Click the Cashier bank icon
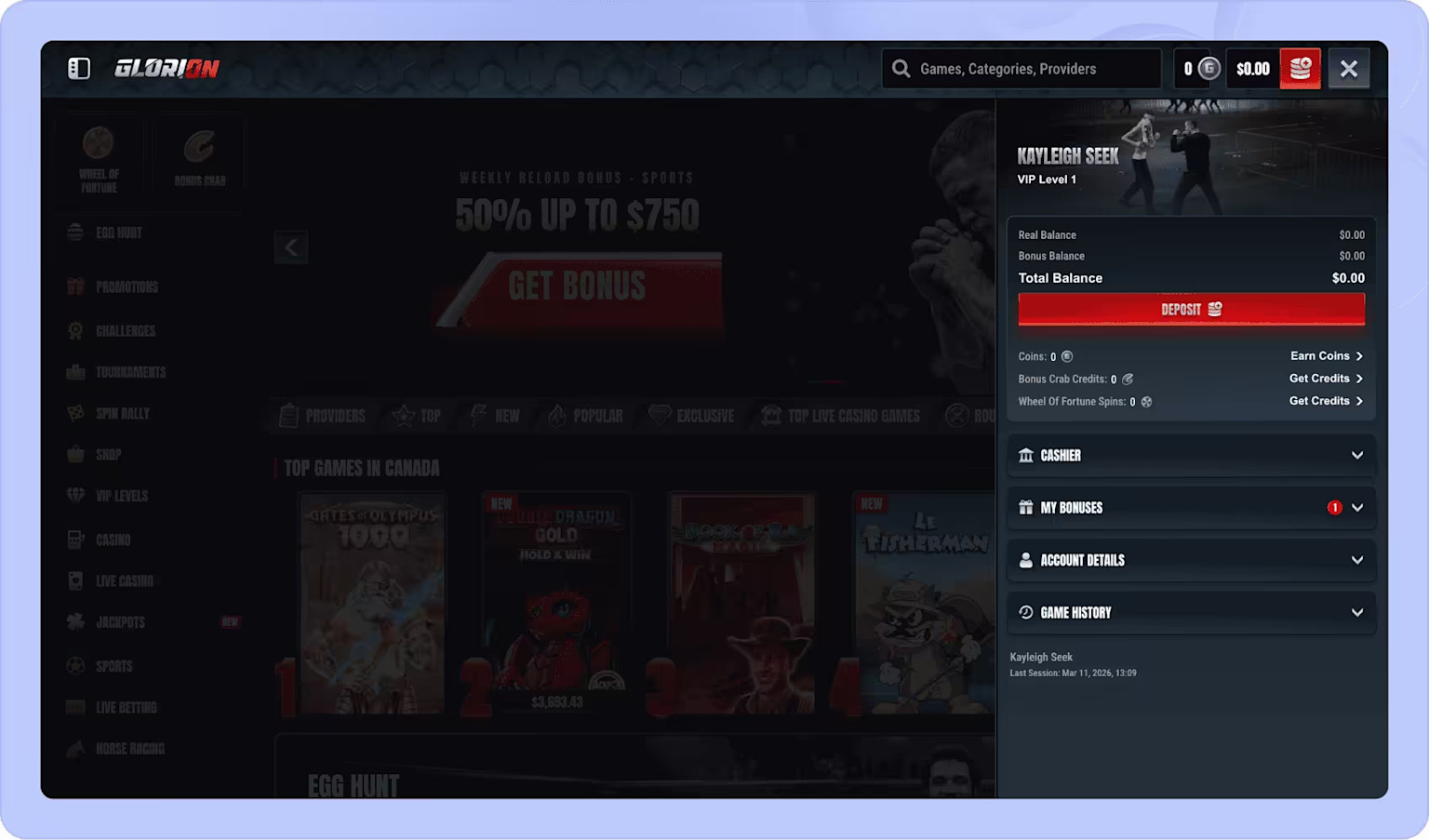This screenshot has width=1429, height=840. (1026, 455)
